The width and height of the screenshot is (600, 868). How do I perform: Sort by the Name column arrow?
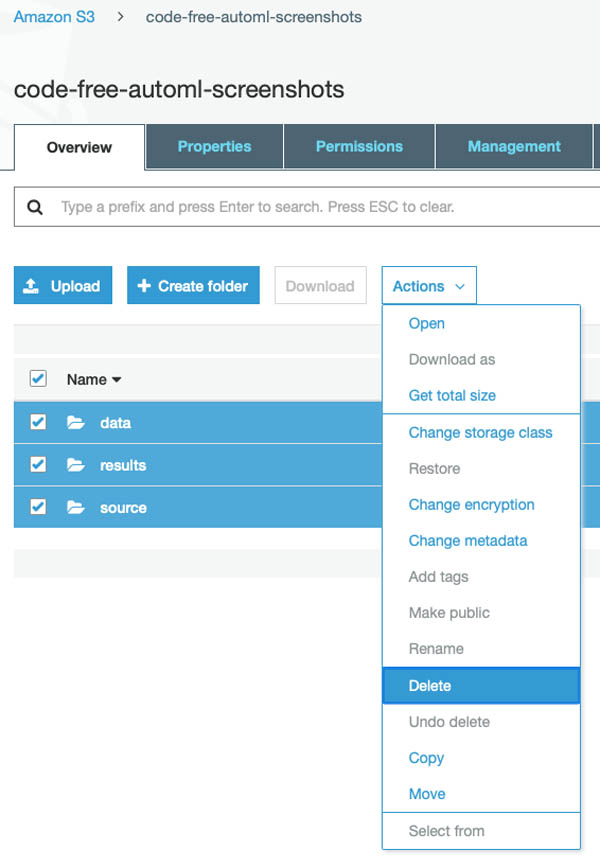point(116,380)
